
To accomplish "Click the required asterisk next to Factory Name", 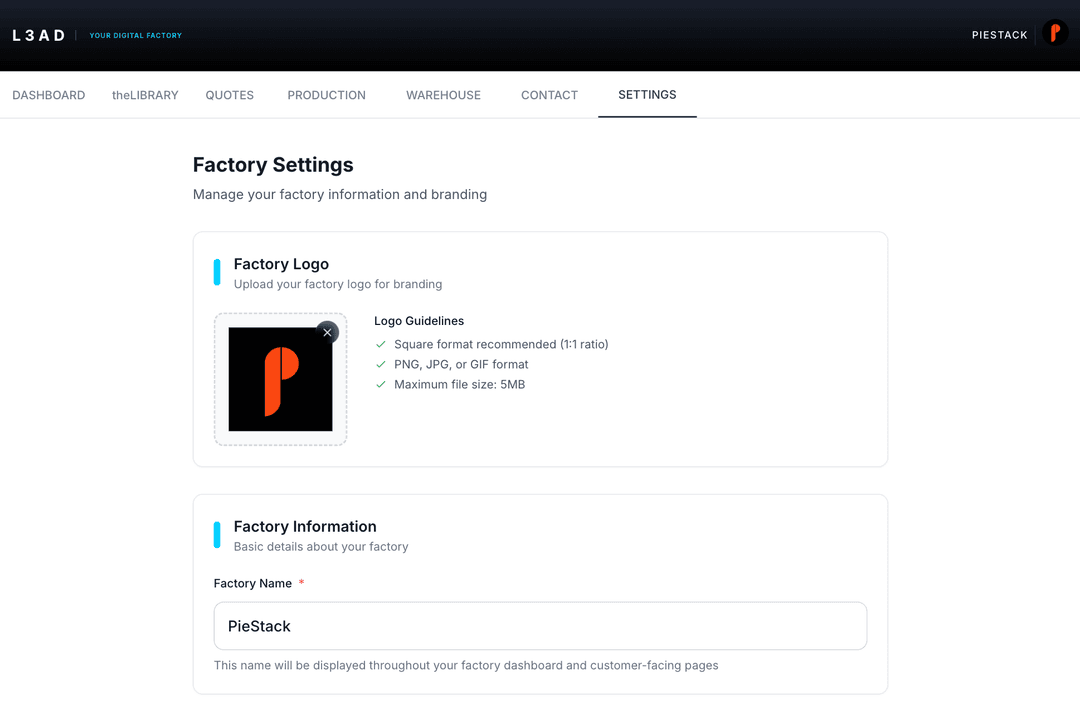I will (301, 583).
